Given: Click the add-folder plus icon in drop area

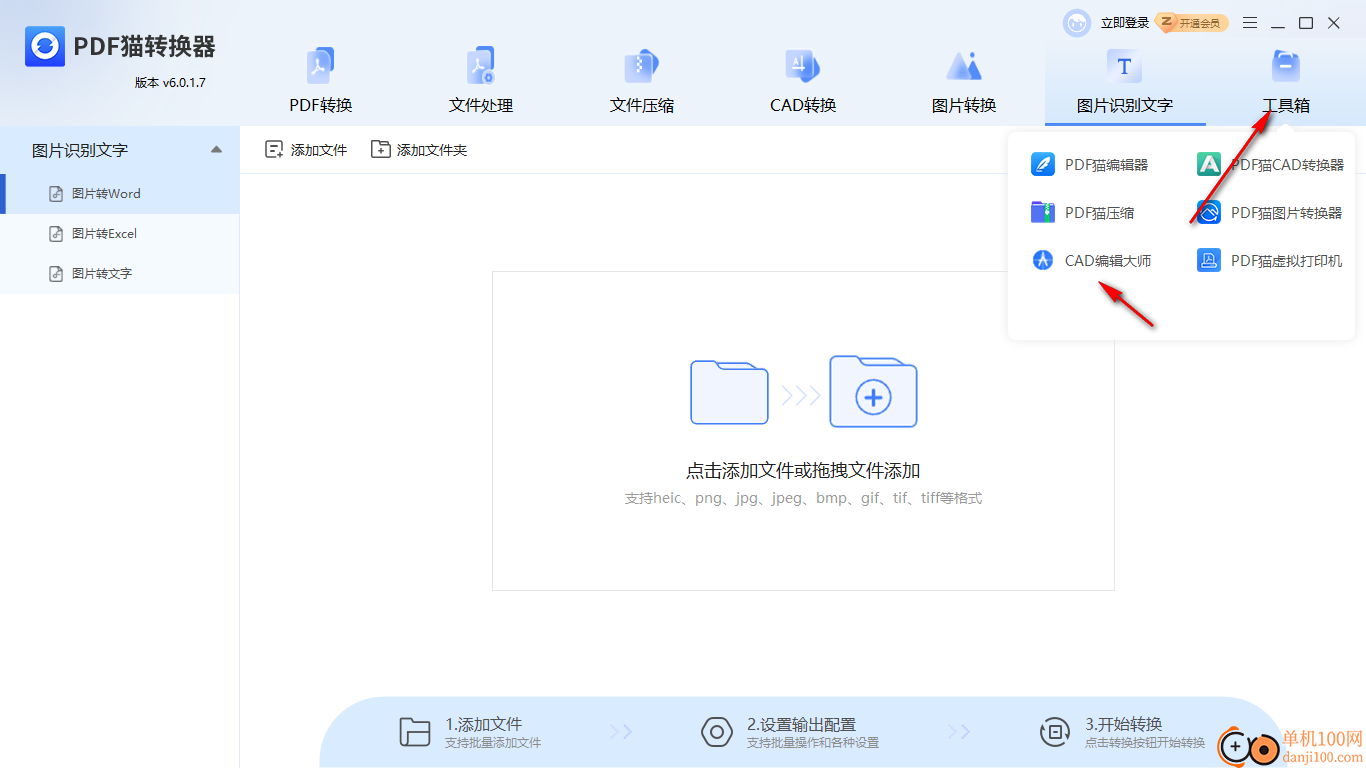Looking at the screenshot, I should (873, 392).
